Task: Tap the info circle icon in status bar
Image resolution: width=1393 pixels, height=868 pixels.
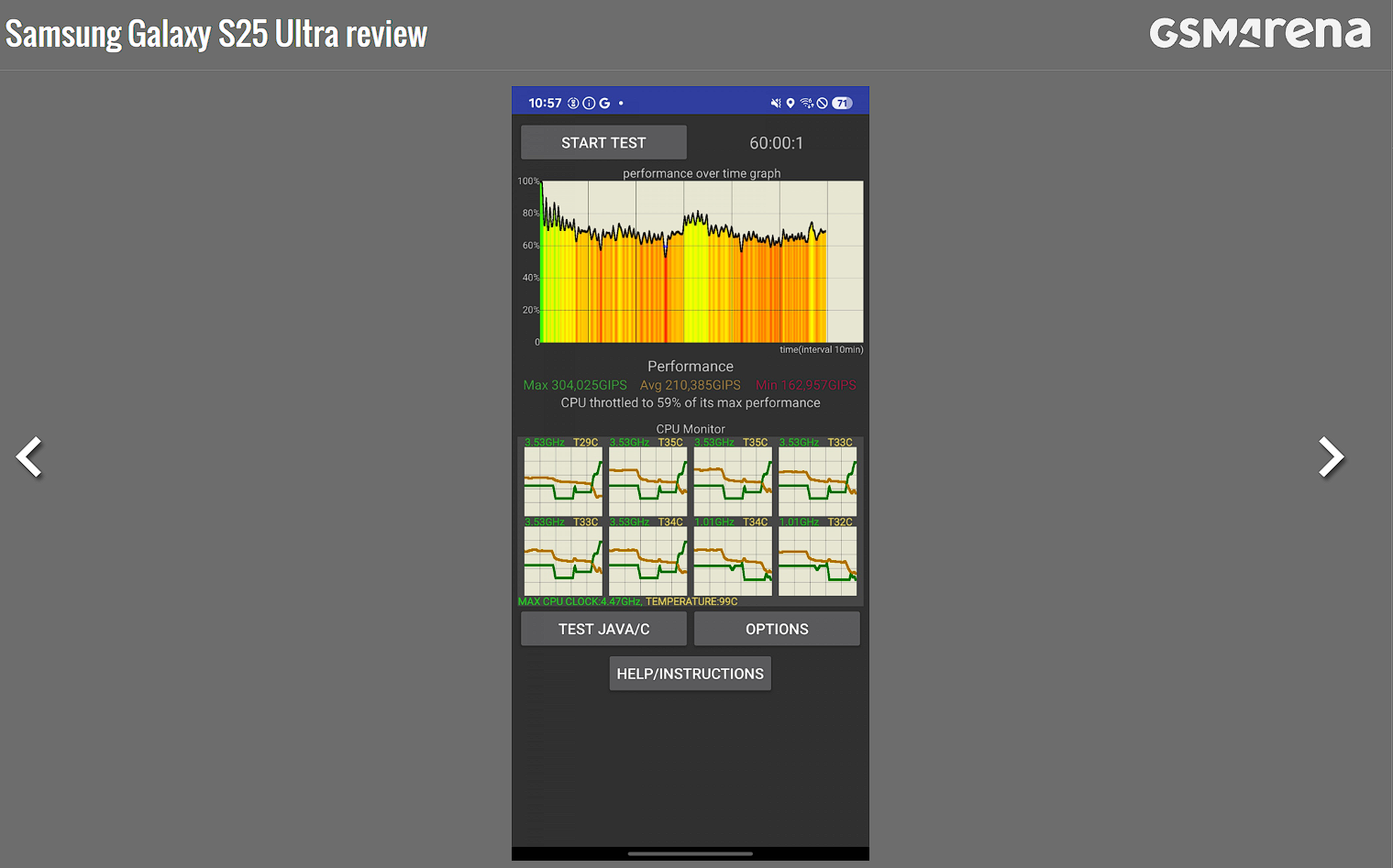Action: (589, 104)
